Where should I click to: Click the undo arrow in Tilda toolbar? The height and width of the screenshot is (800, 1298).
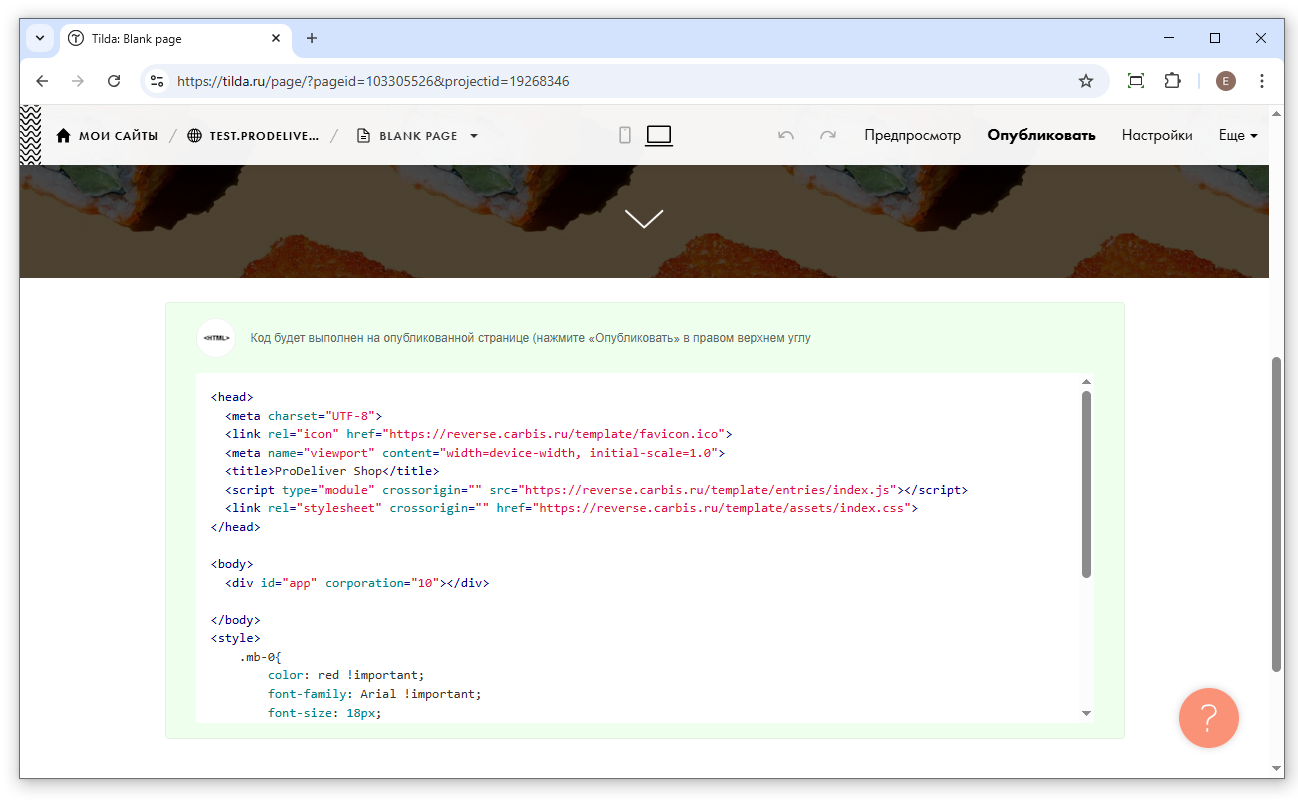click(x=786, y=135)
